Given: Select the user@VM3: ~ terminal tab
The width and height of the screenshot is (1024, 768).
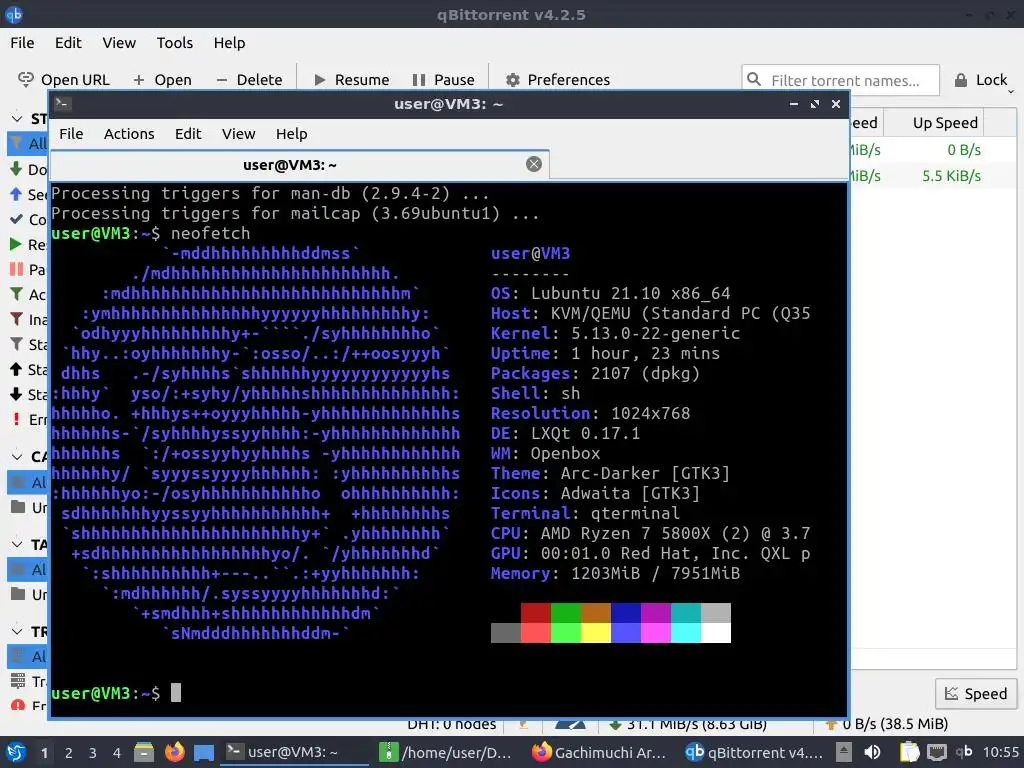Looking at the screenshot, I should point(290,165).
